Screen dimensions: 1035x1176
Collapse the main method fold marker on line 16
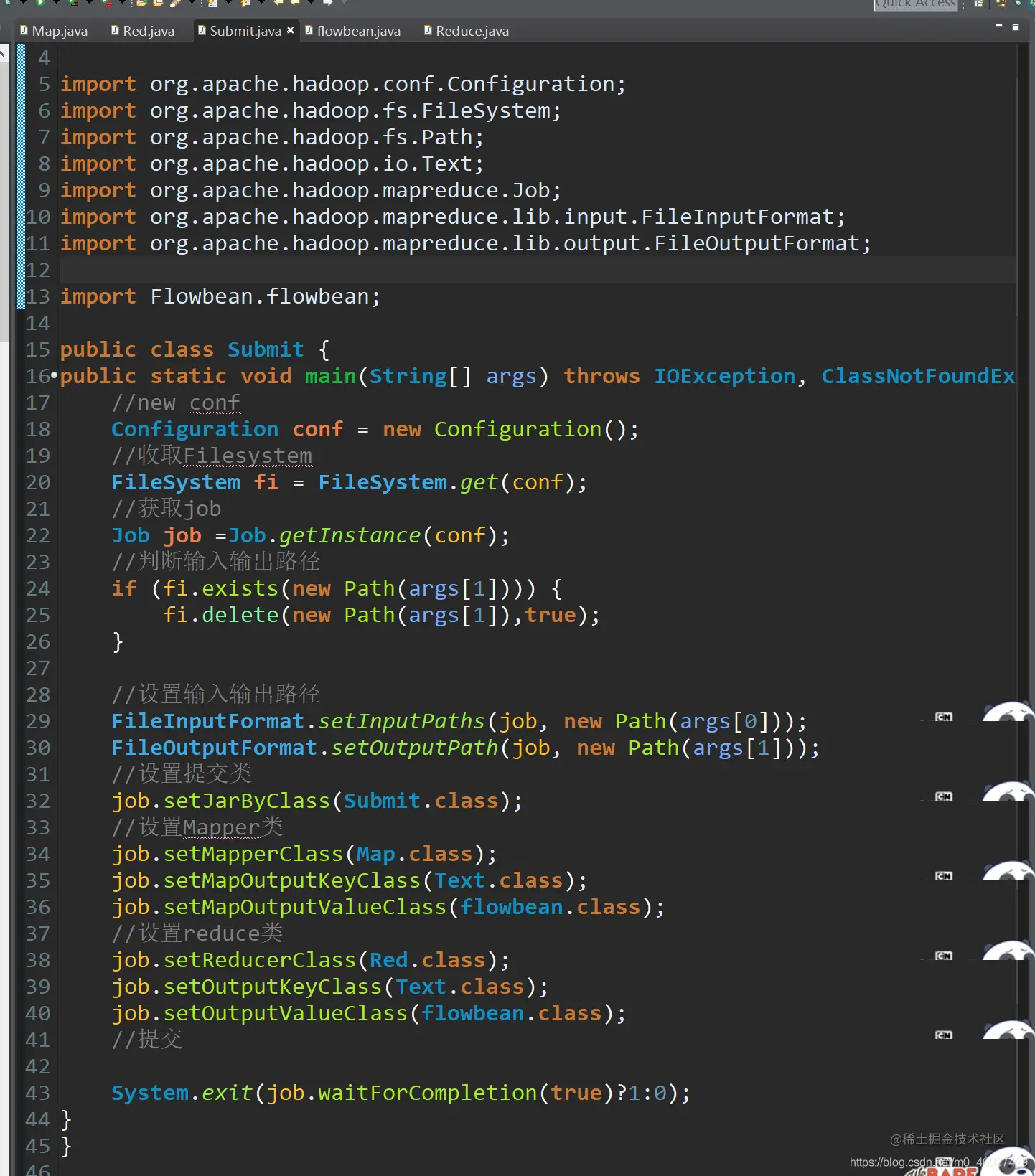(x=55, y=375)
